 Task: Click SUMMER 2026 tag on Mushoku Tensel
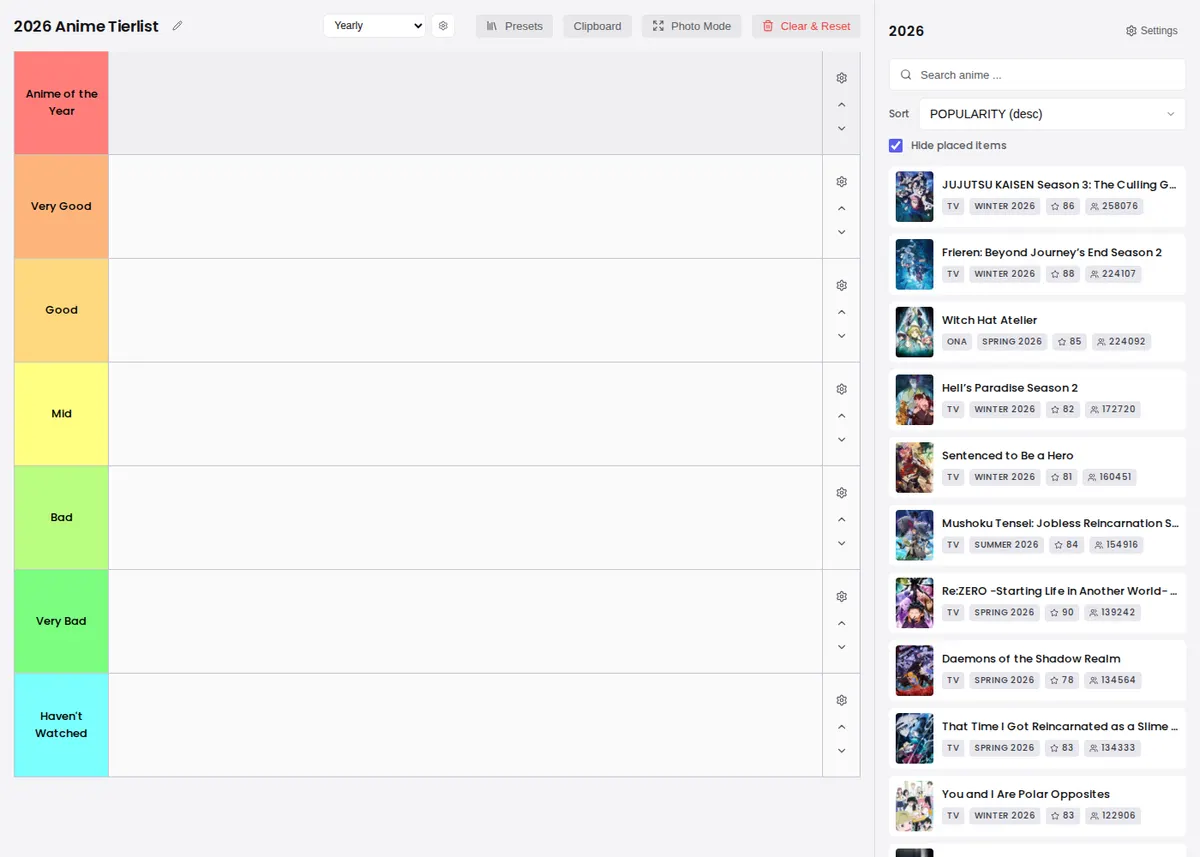pos(1006,545)
